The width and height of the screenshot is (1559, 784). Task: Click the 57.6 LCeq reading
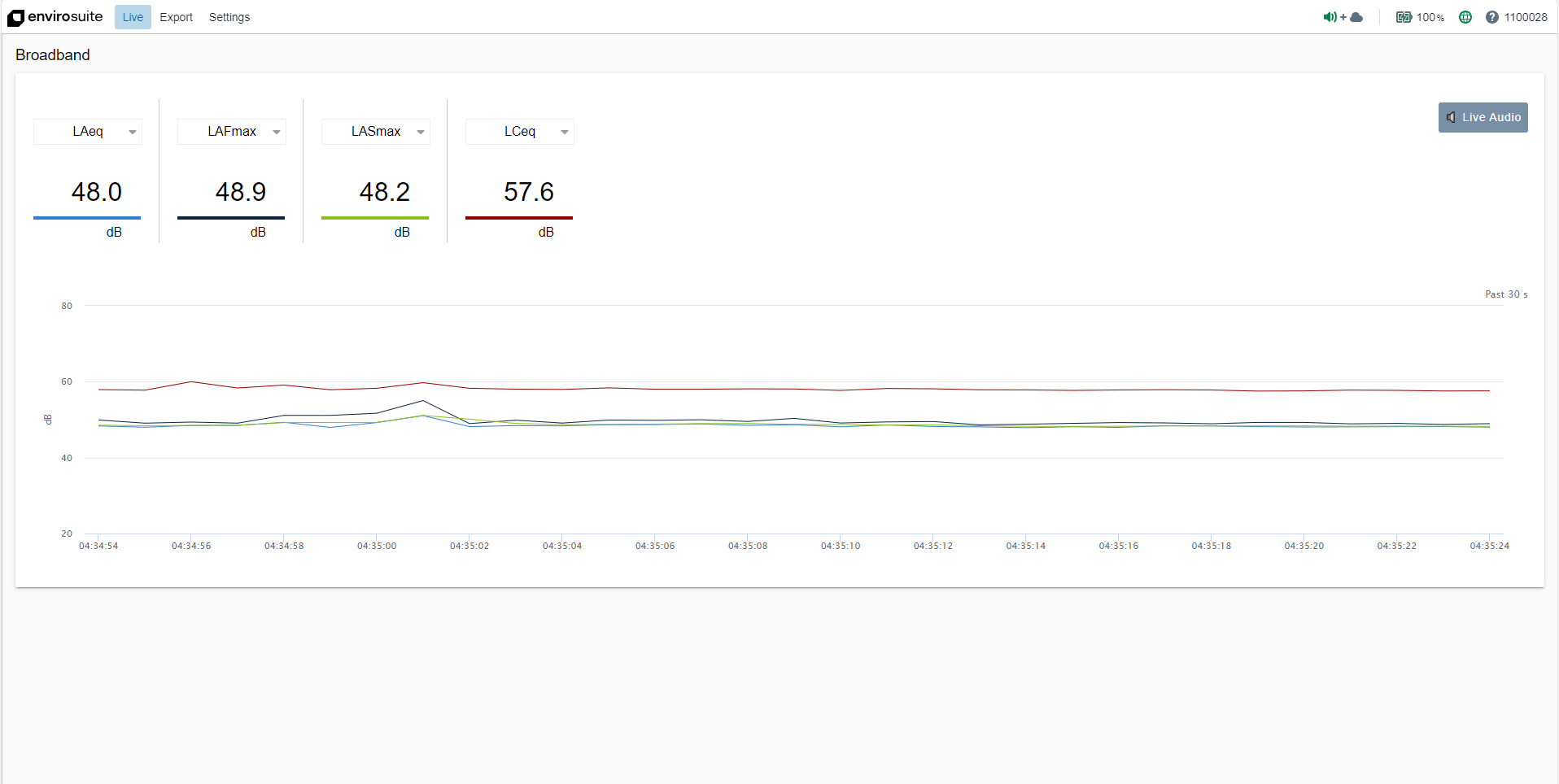pos(528,192)
